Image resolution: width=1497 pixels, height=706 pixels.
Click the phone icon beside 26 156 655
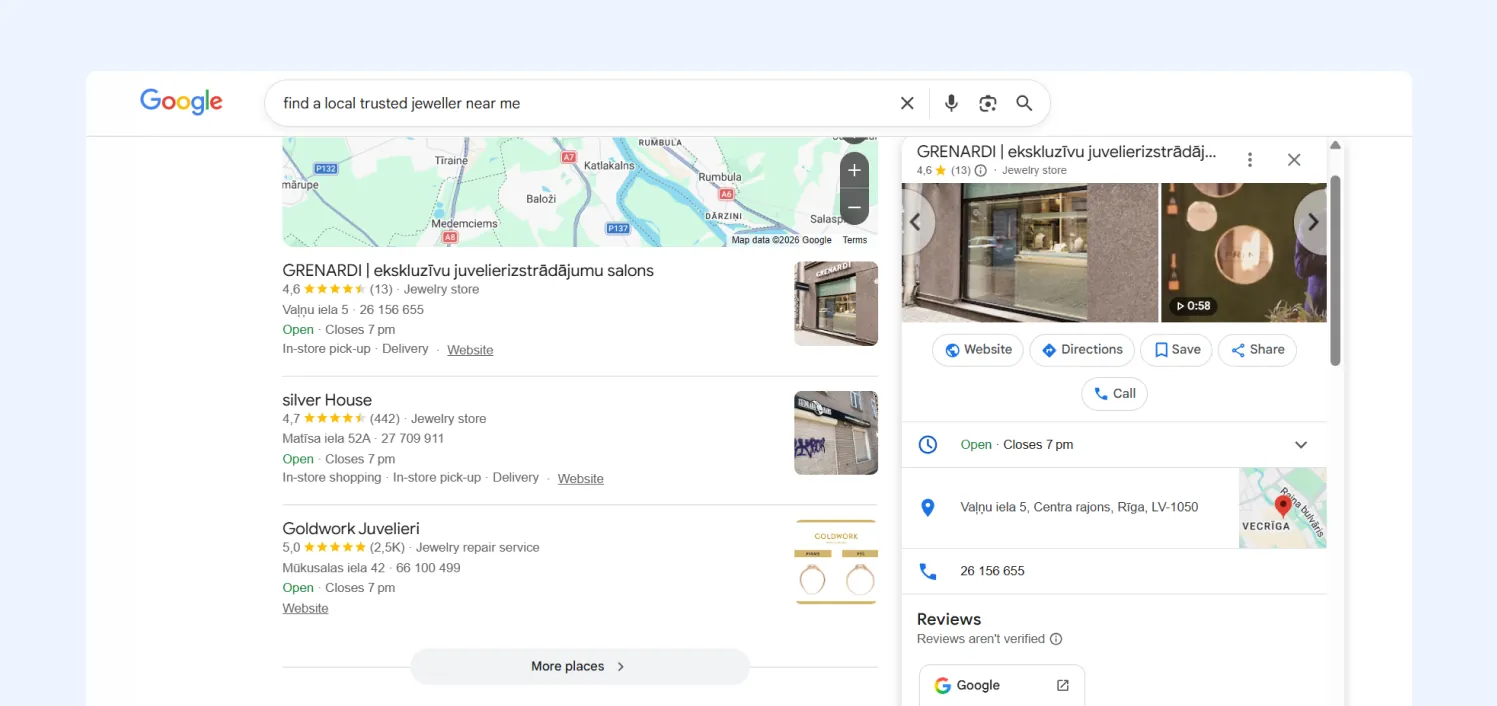pyautogui.click(x=928, y=571)
